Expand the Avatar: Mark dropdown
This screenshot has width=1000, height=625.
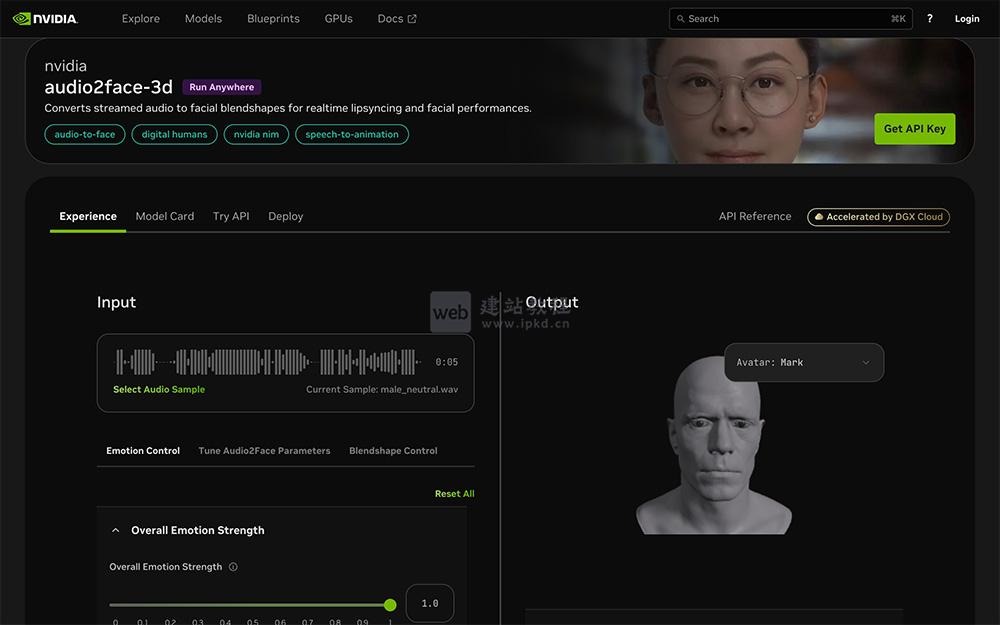pyautogui.click(x=803, y=362)
